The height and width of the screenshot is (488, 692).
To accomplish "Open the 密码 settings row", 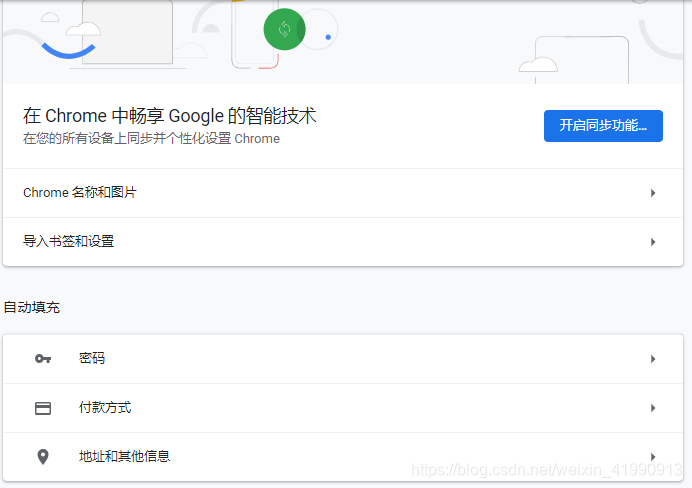I will 343,359.
